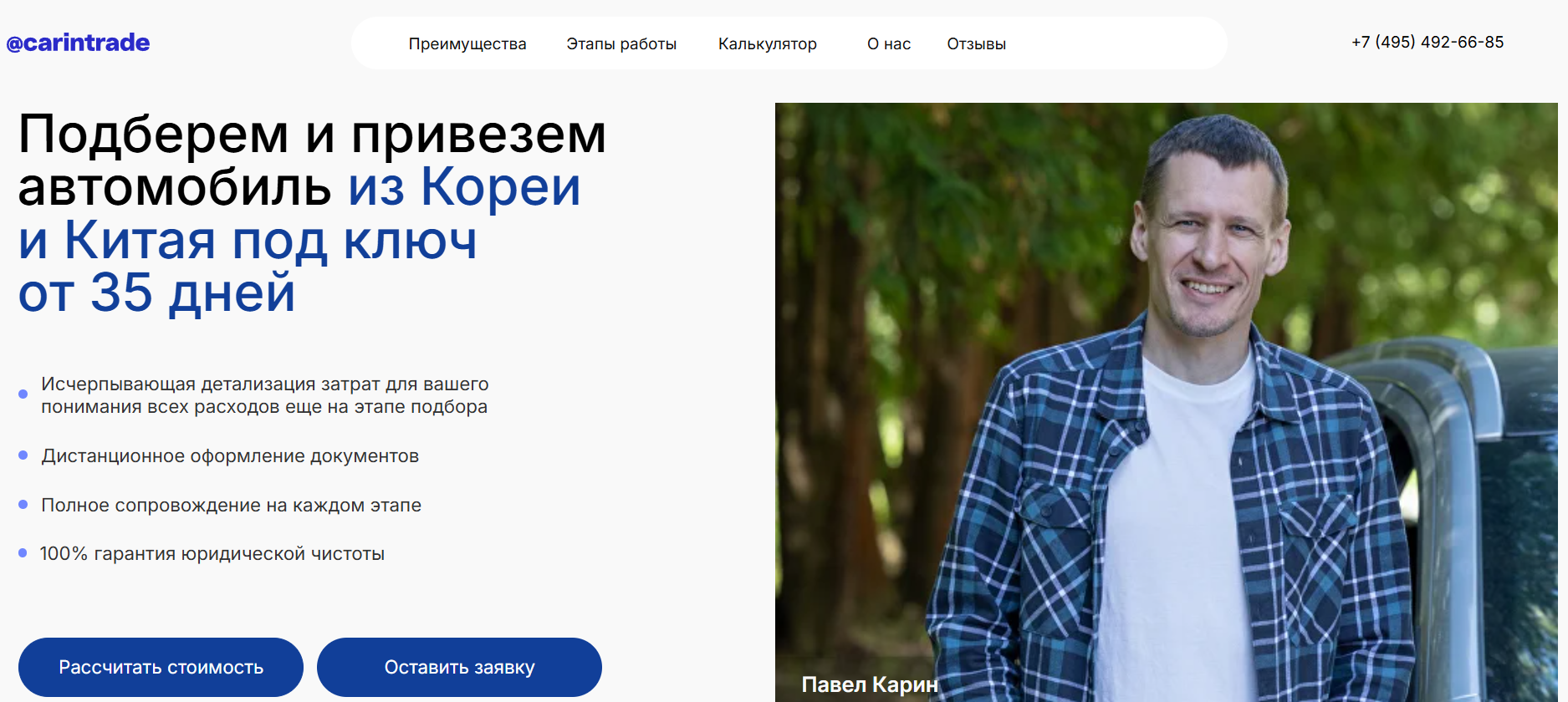
Task: Click the @carintrade logo
Action: [x=78, y=43]
